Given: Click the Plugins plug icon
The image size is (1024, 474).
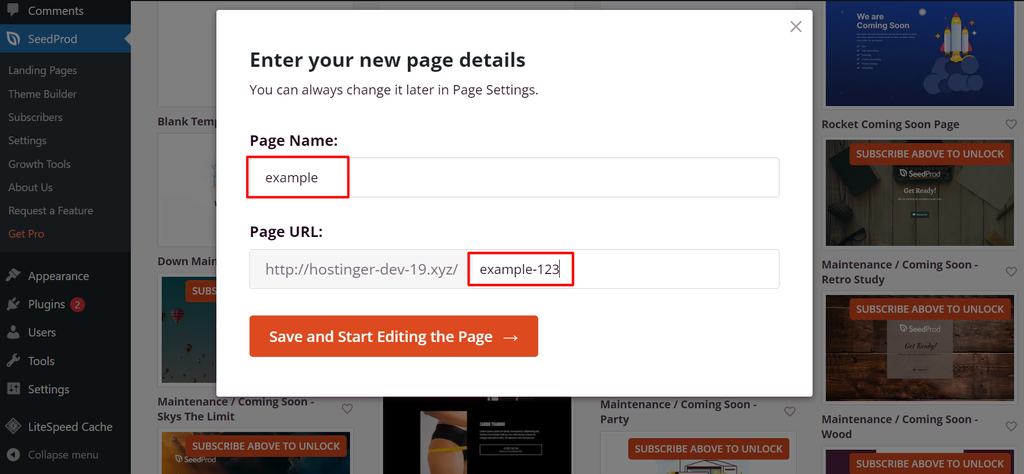Looking at the screenshot, I should tap(13, 304).
